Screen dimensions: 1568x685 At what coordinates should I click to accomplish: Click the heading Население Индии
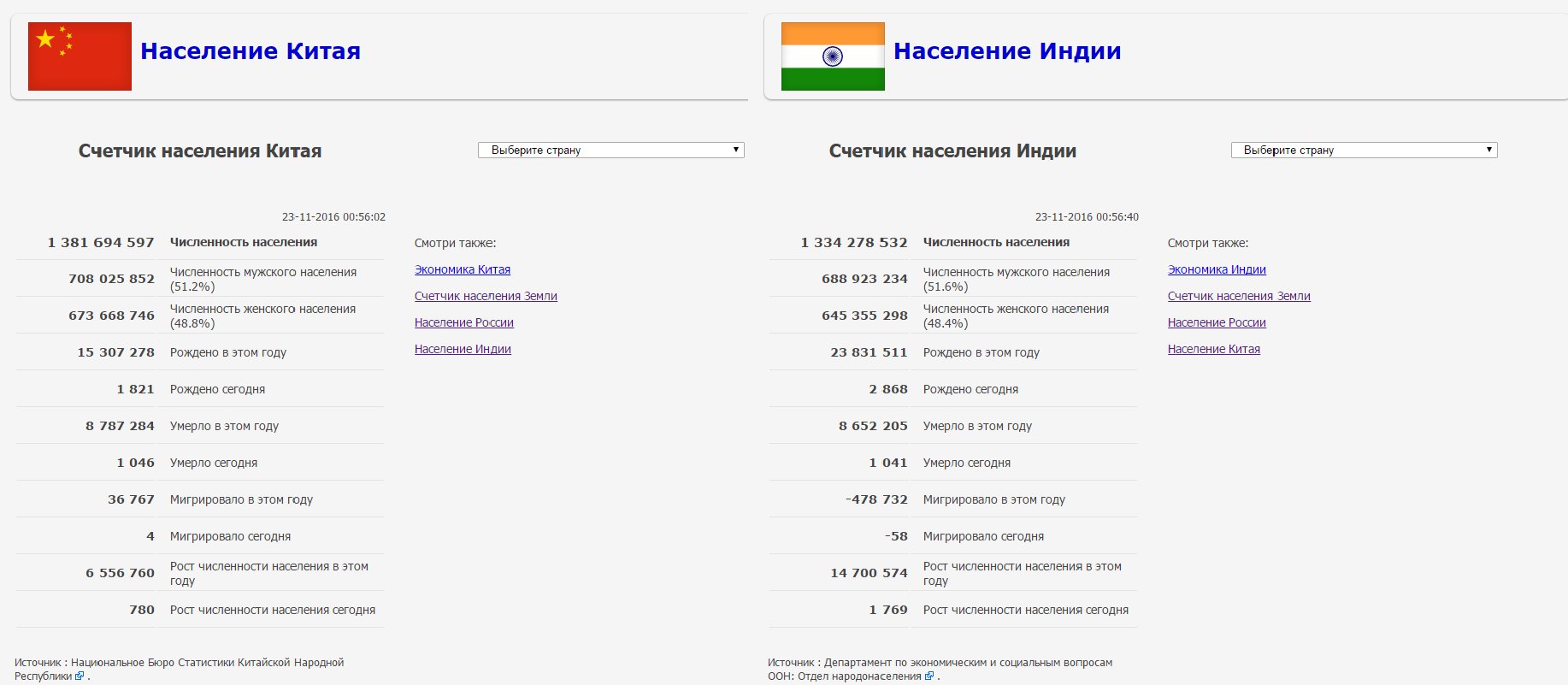(1007, 51)
